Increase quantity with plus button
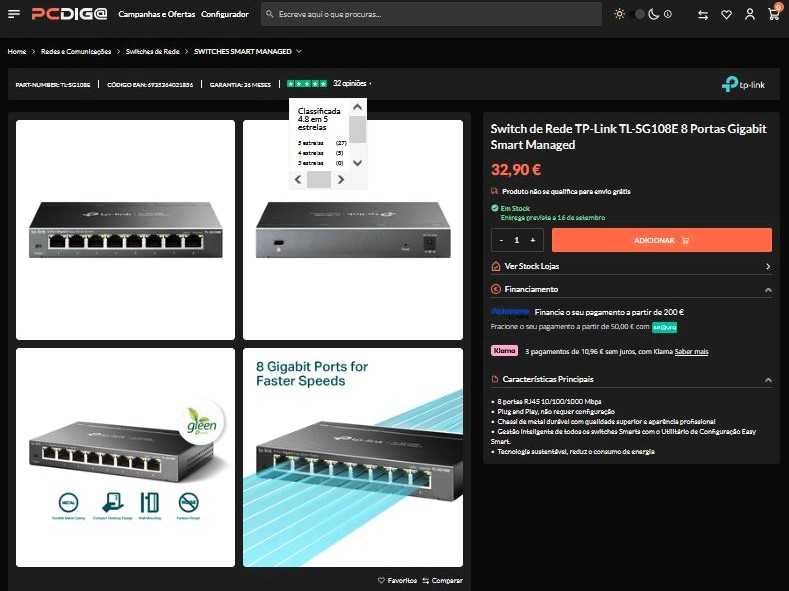 click(x=532, y=240)
